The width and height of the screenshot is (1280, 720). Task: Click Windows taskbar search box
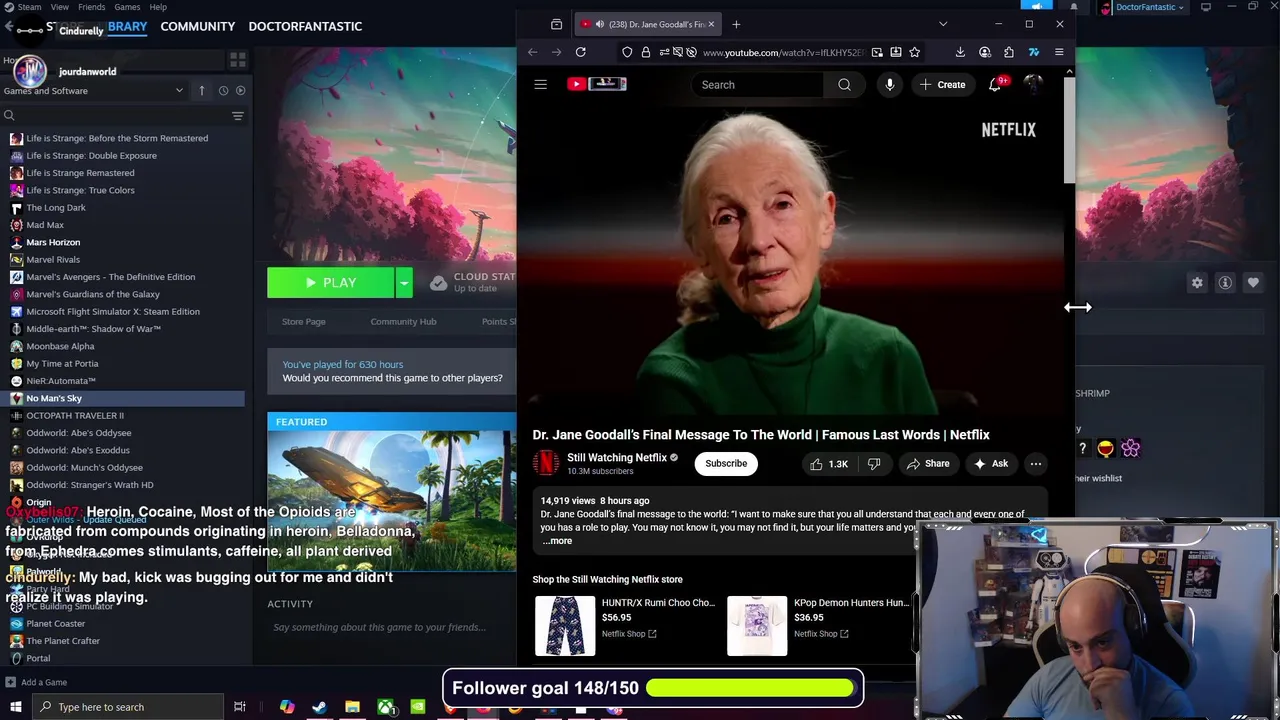(127, 707)
